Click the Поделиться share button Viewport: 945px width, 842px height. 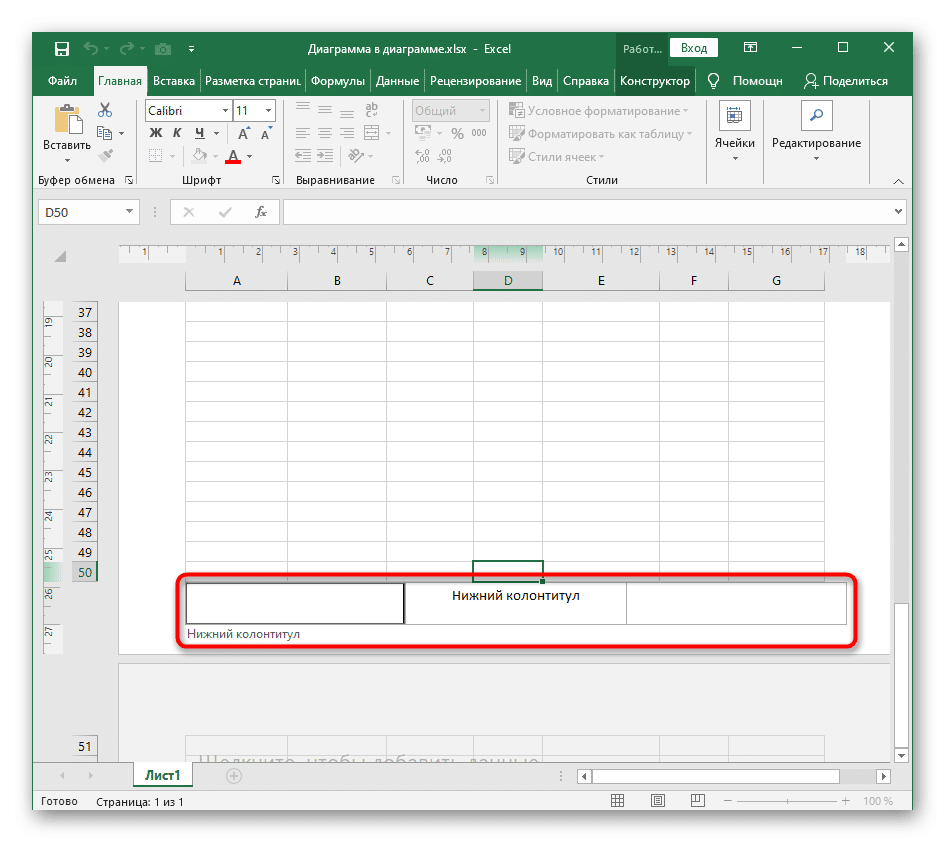(846, 81)
